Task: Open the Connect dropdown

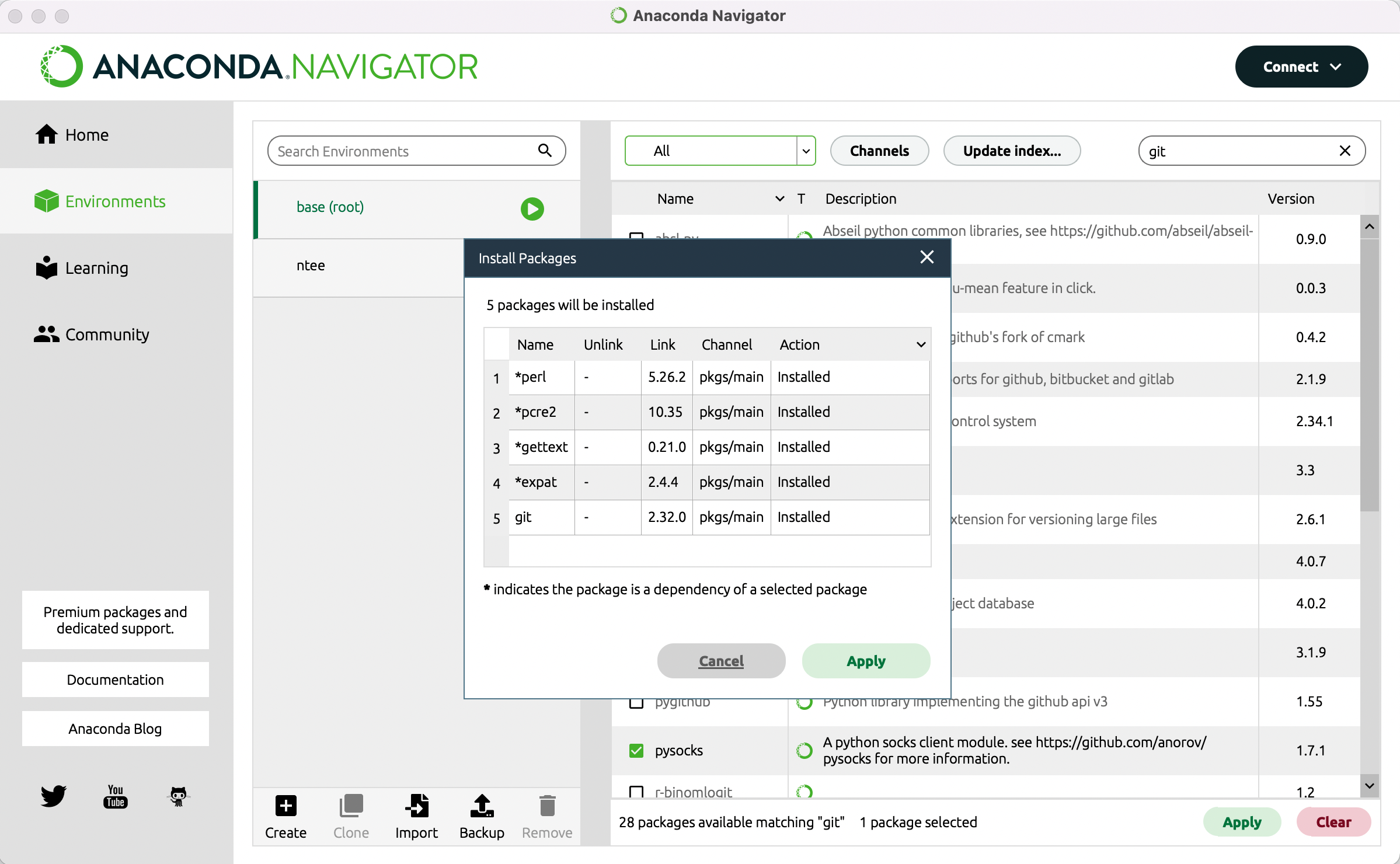Action: coord(1301,67)
